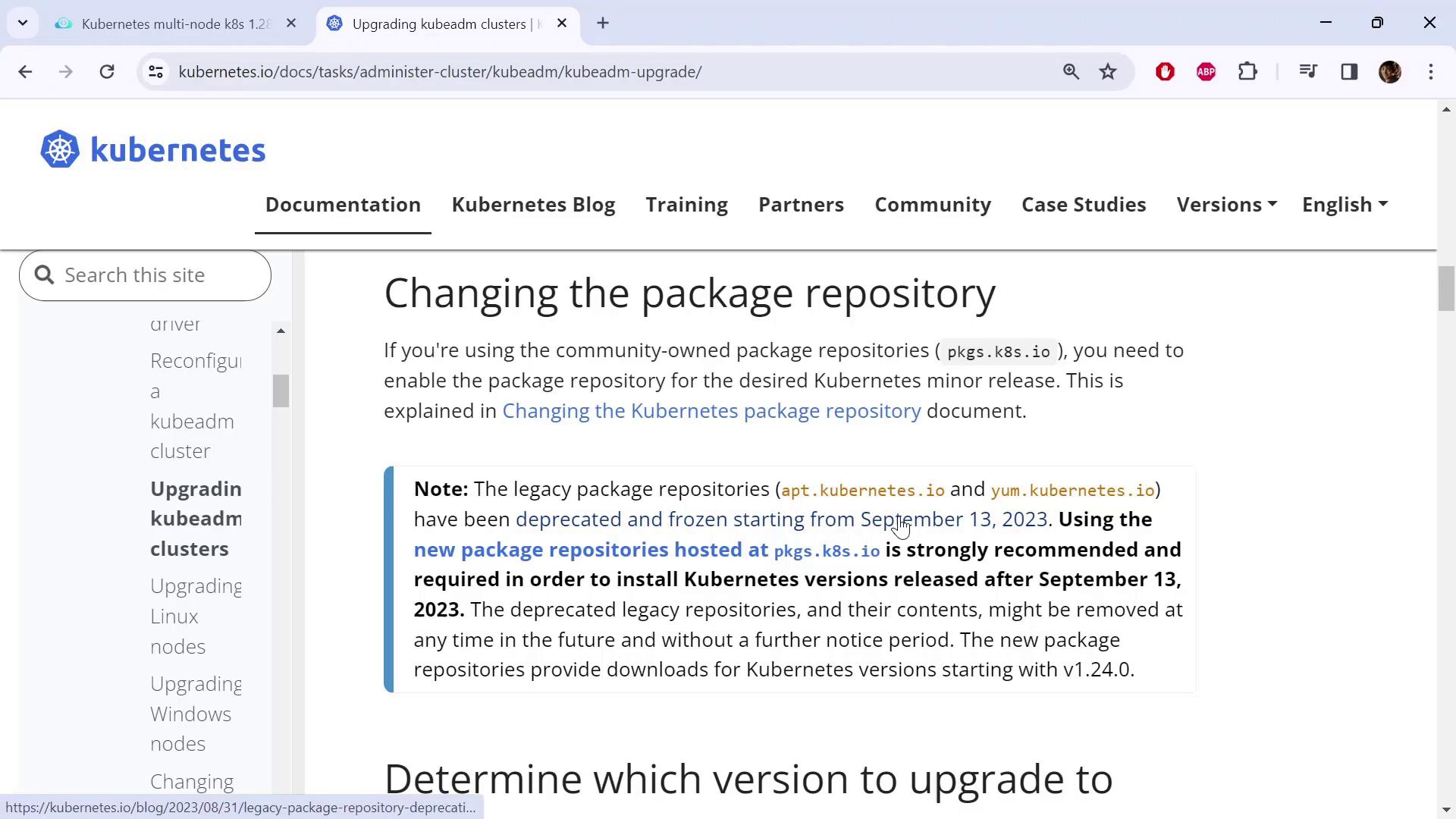Click the ABP Adblock Plus extension icon
This screenshot has height=819, width=1456.
pos(1206,71)
